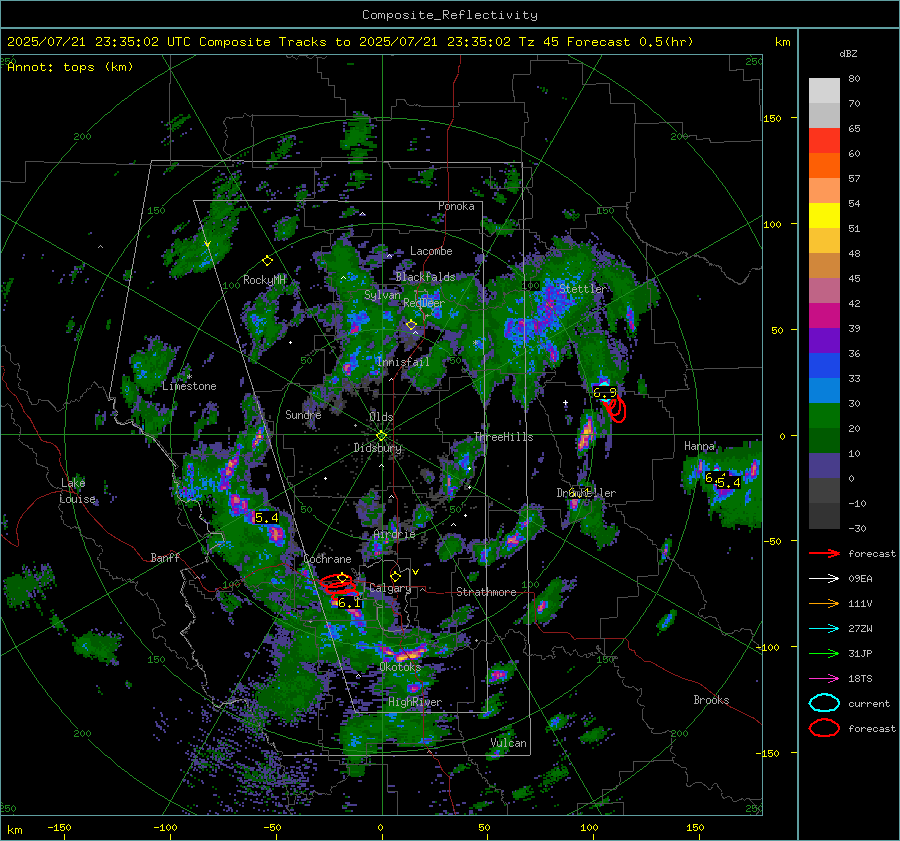The image size is (900, 841).
Task: Click the red forecast ellipse legend icon
Action: click(x=824, y=728)
